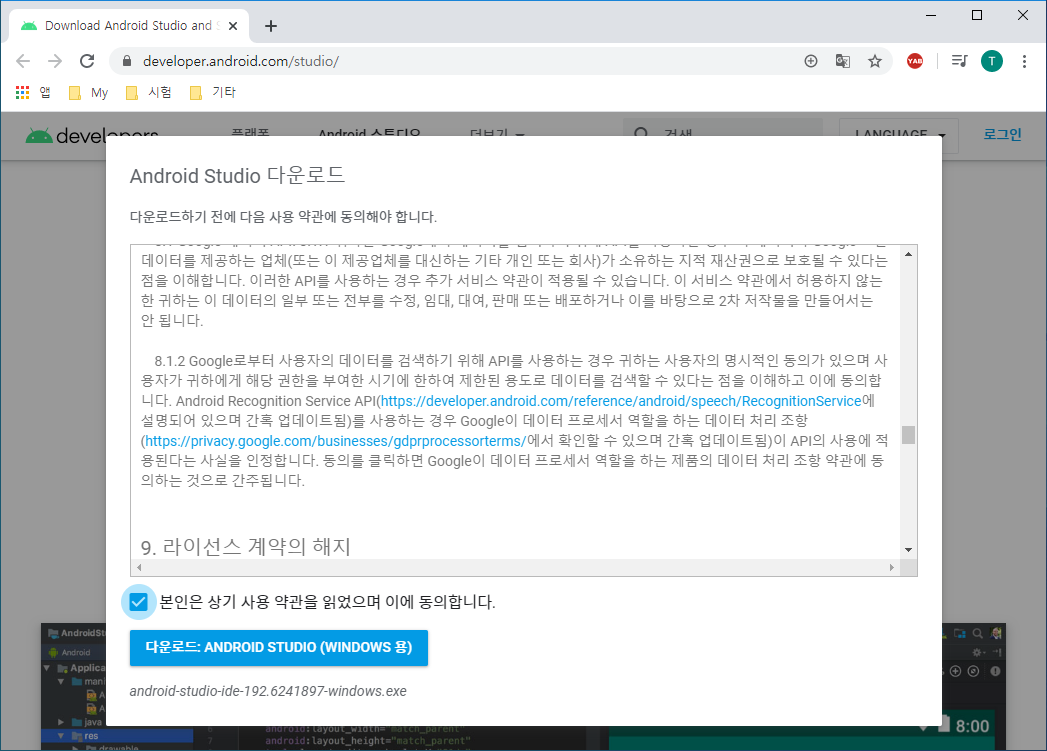Click 다운로드: ANDROID STUDIO (WINDOWS 용) button

(x=278, y=648)
